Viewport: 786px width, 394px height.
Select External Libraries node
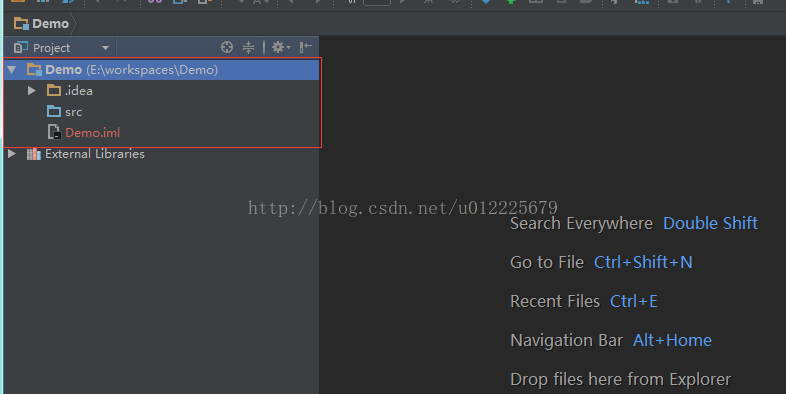coord(86,154)
